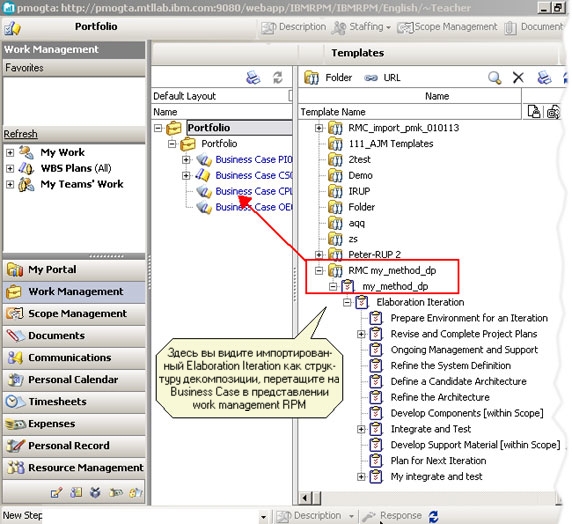Viewport: 572px width, 524px height.
Task: Select WBS Plans (All) tree item
Action: (x=76, y=168)
